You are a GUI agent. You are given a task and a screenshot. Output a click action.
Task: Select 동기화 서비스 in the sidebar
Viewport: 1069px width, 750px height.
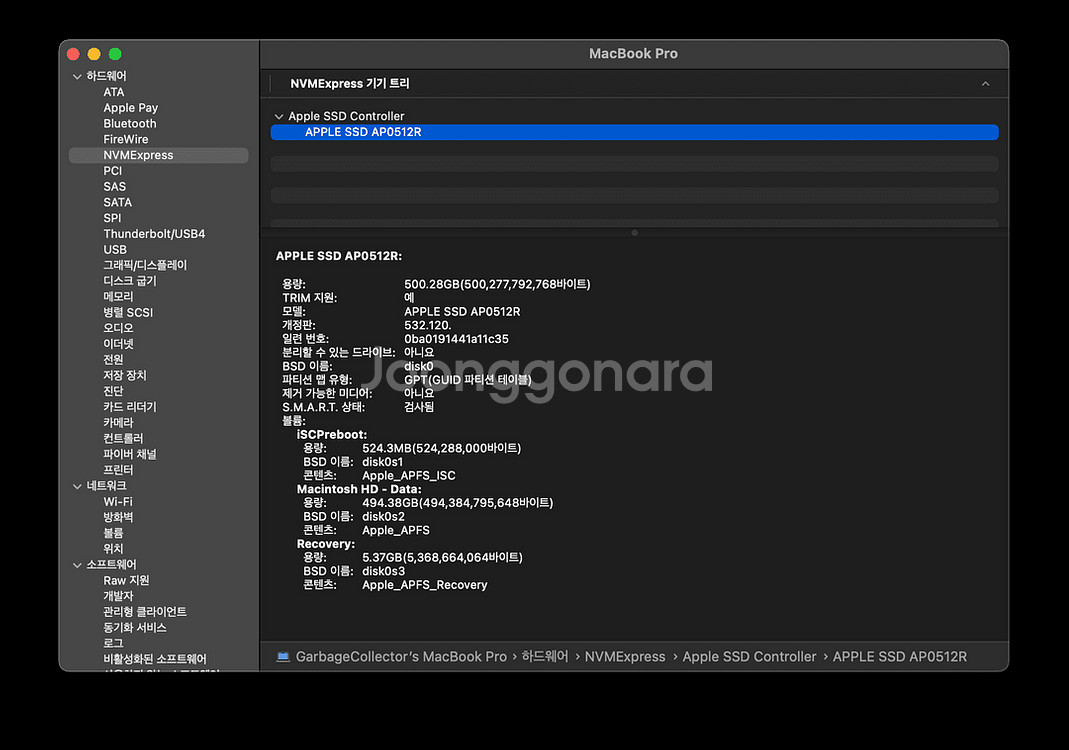pyautogui.click(x=134, y=627)
